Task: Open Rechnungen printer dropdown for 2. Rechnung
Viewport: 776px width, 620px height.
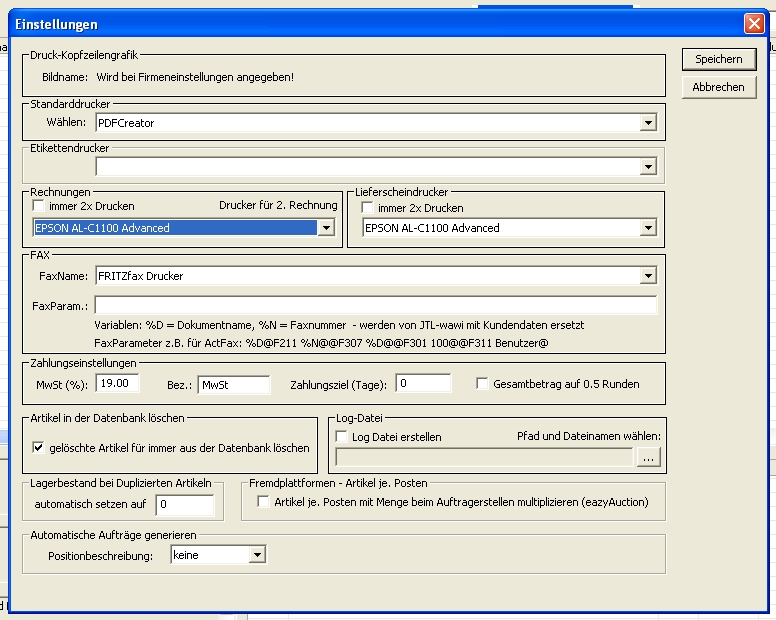Action: click(324, 228)
